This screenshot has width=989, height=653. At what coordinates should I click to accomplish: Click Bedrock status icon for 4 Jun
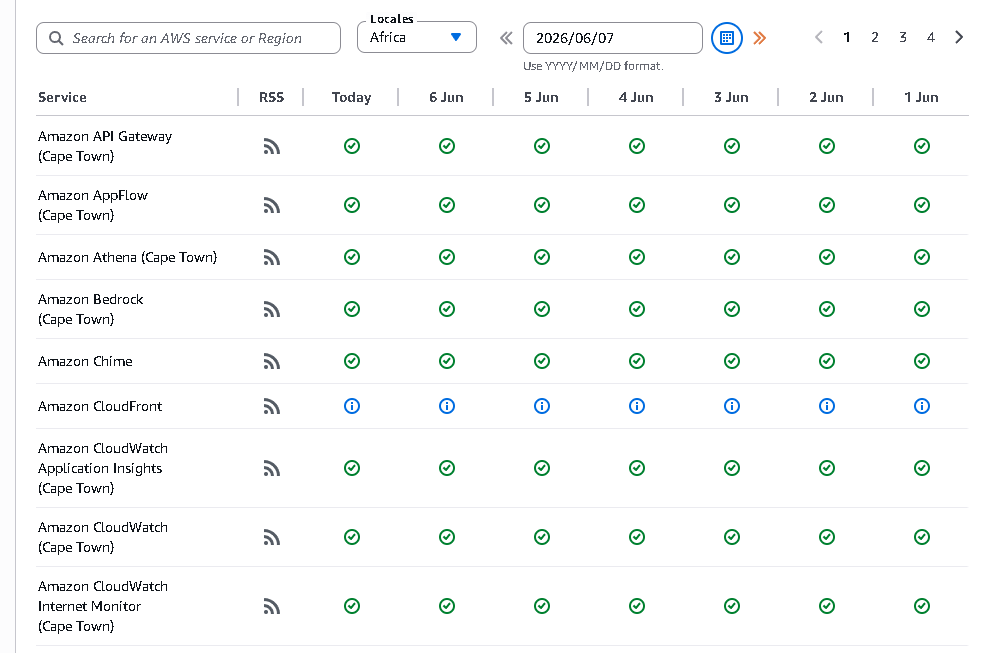[637, 309]
